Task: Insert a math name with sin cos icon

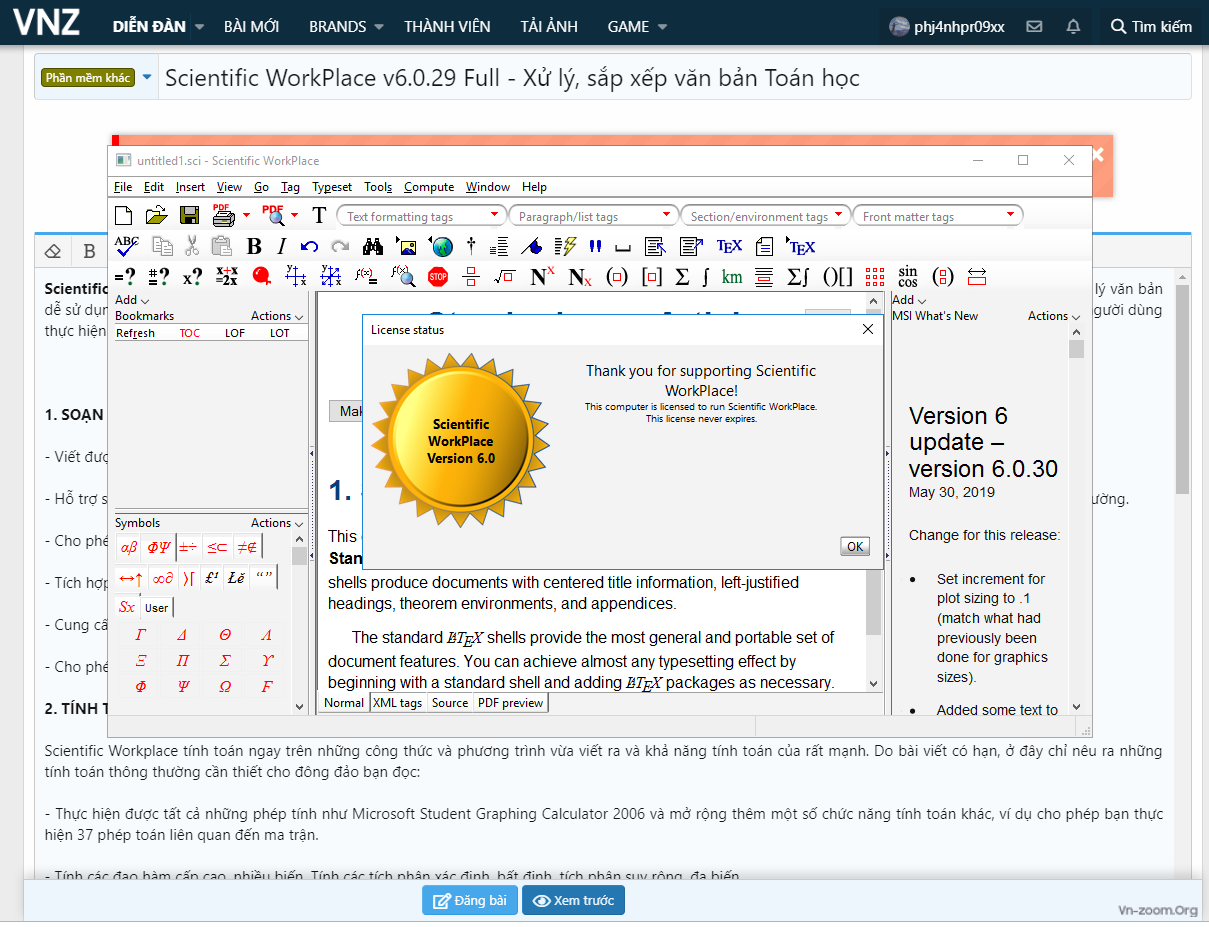Action: pyautogui.click(x=908, y=277)
